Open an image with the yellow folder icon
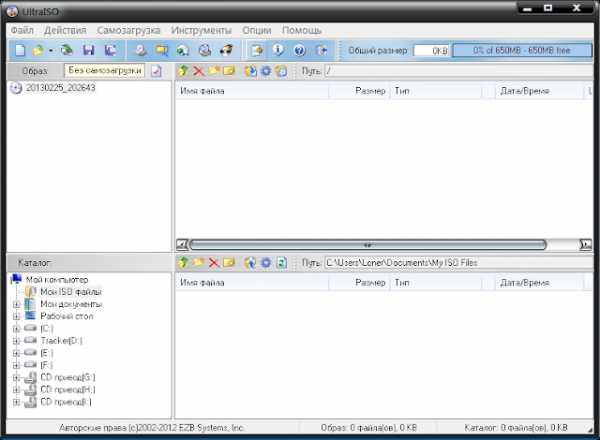The height and width of the screenshot is (440, 600). [x=38, y=50]
